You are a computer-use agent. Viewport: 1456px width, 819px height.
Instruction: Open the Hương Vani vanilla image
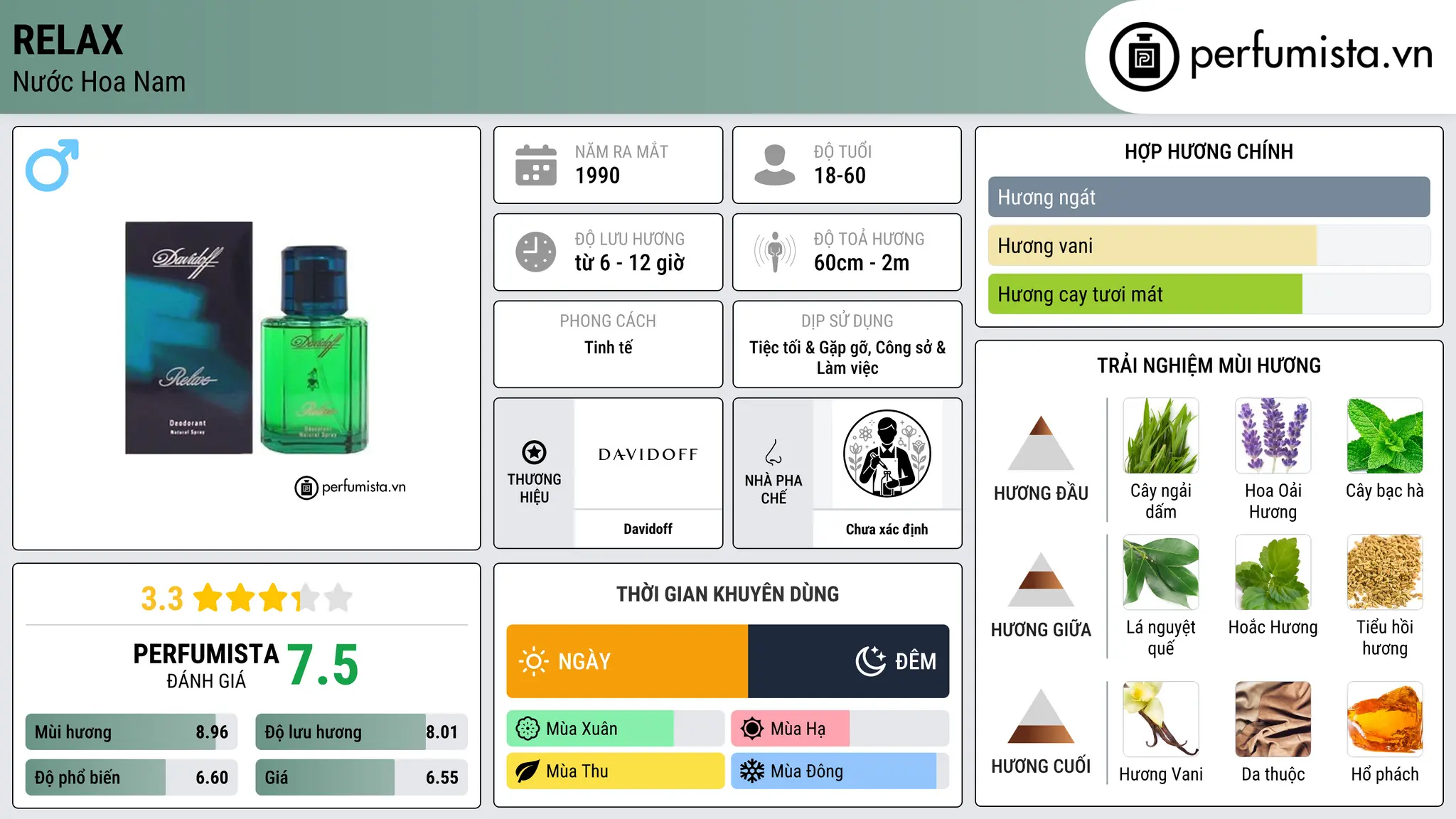click(x=1161, y=719)
